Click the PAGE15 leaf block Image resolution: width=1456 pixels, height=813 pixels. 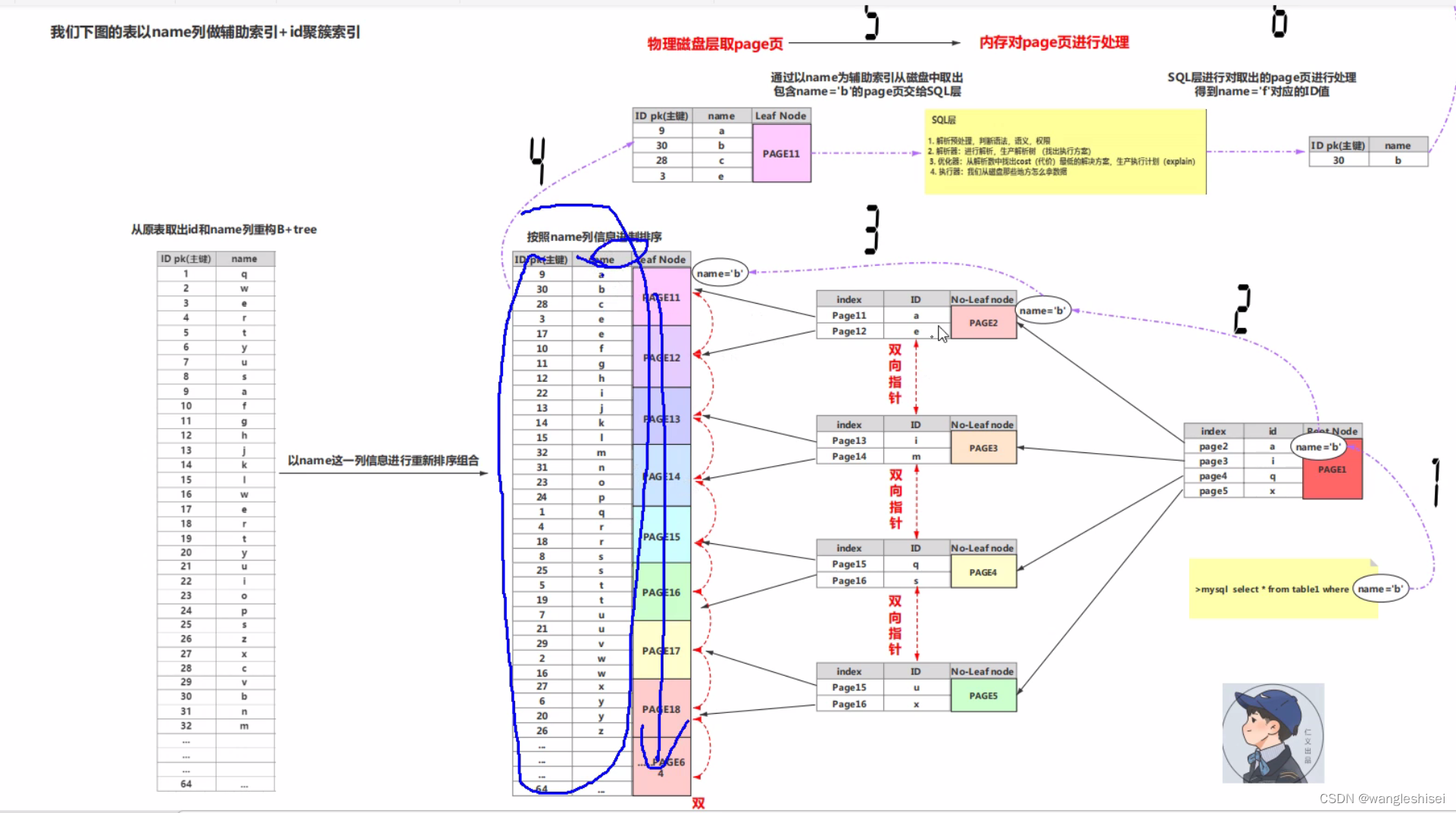pyautogui.click(x=661, y=536)
